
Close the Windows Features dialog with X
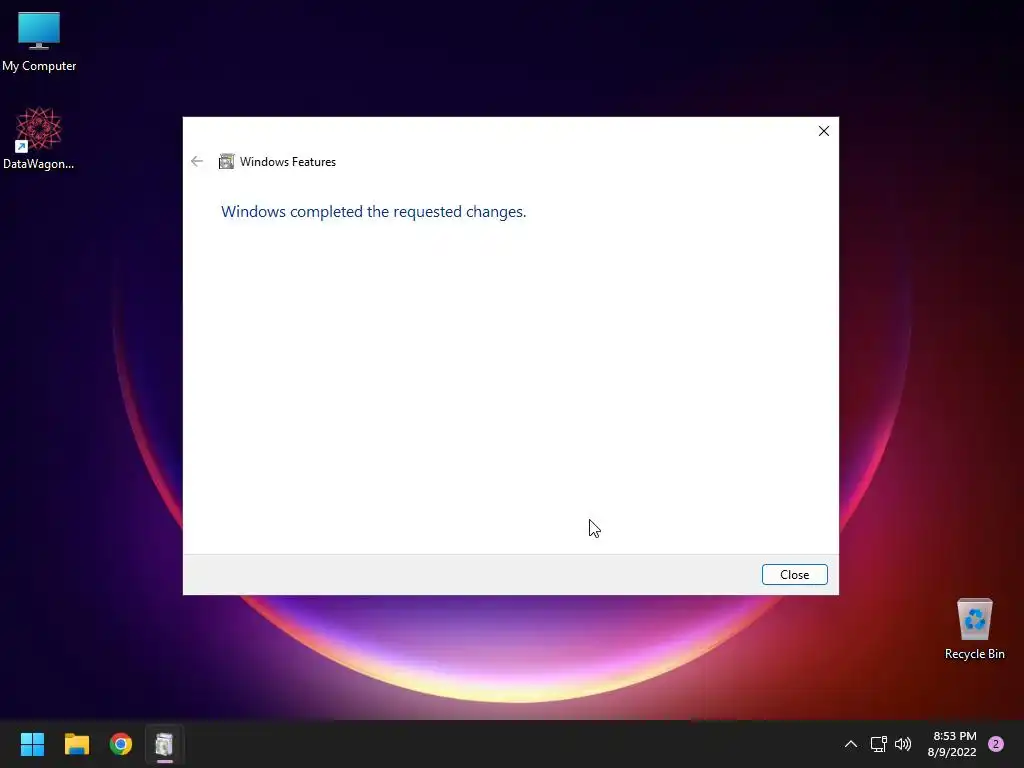(824, 131)
